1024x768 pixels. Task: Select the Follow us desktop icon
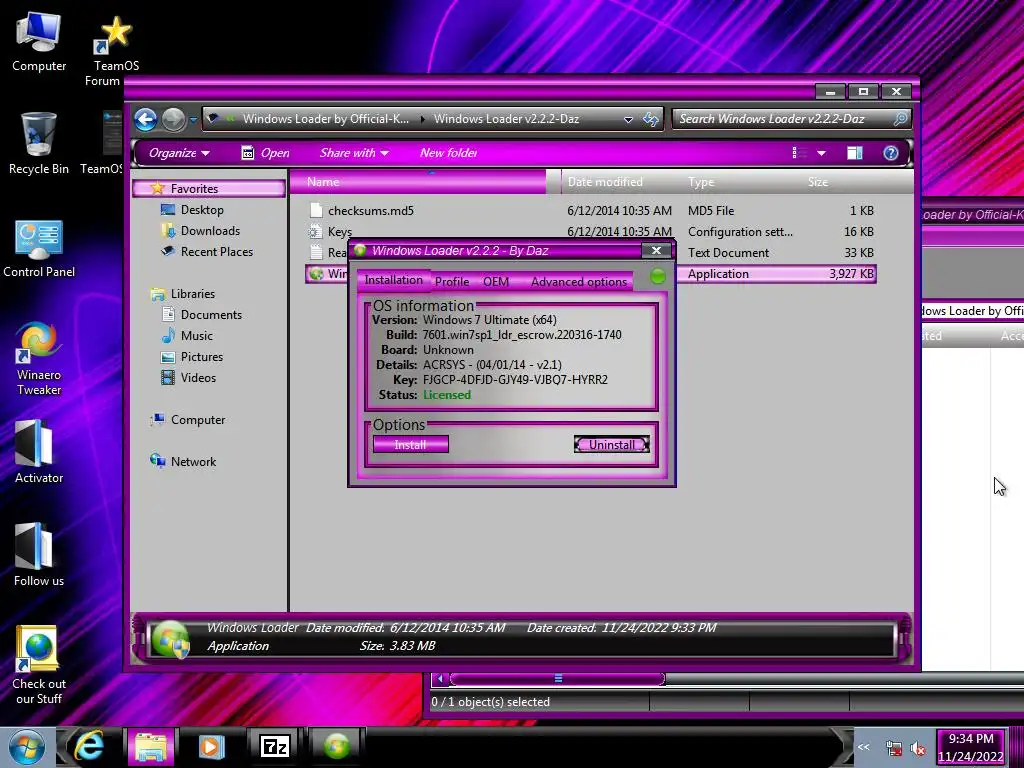(39, 555)
